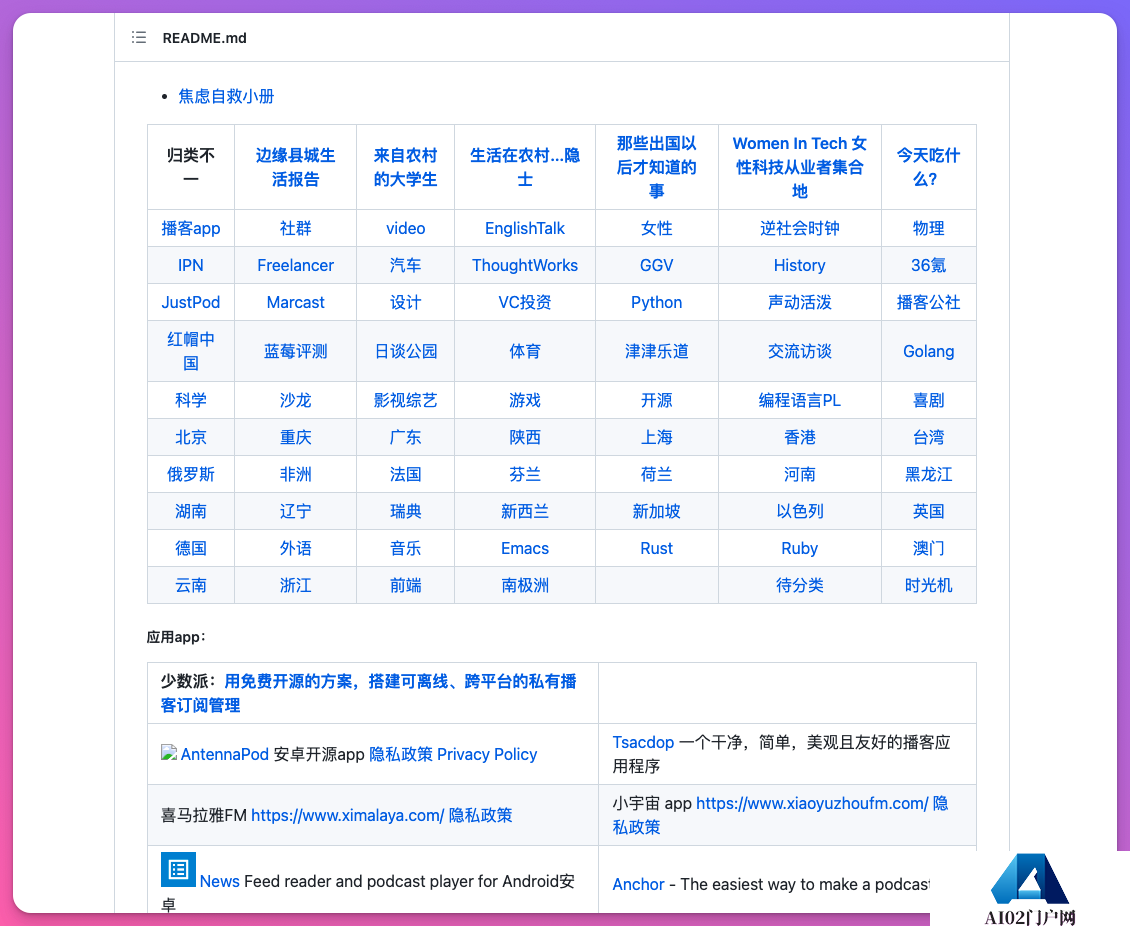Open 那些出国以后才知道的事 link
Viewport: 1130px width, 926px height.
coord(657,167)
